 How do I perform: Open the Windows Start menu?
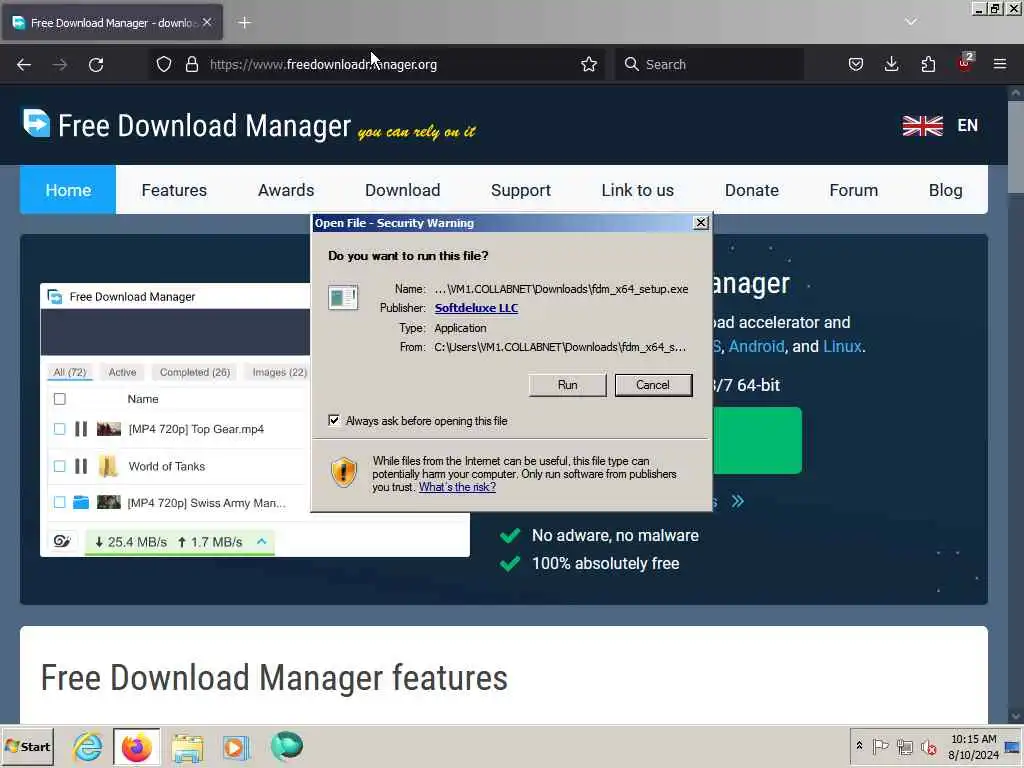[x=27, y=746]
